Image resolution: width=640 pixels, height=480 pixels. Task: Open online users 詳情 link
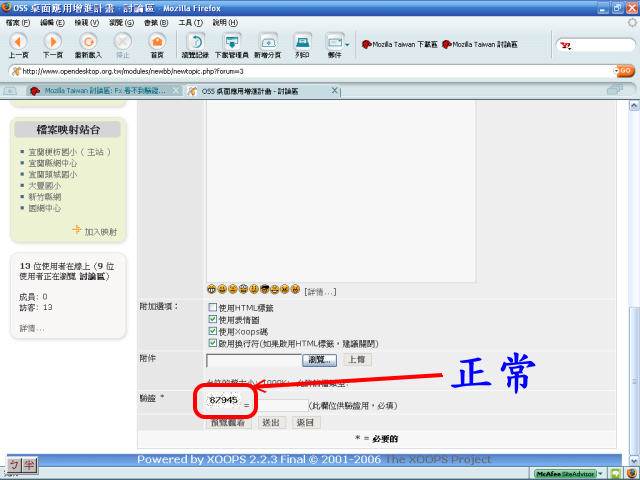pos(32,328)
